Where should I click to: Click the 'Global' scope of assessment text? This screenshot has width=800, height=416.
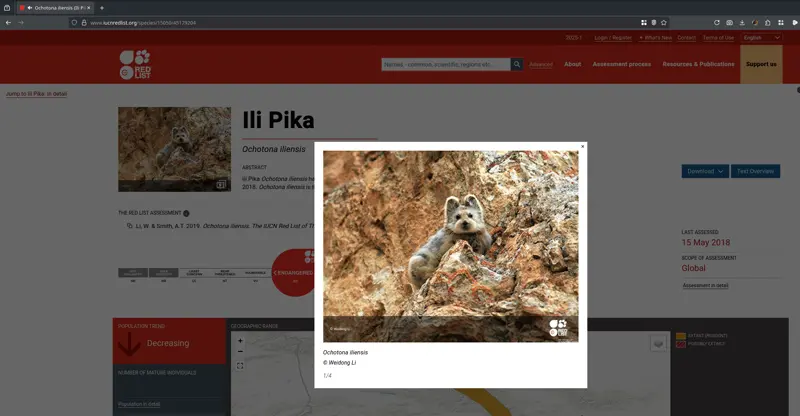pos(693,268)
